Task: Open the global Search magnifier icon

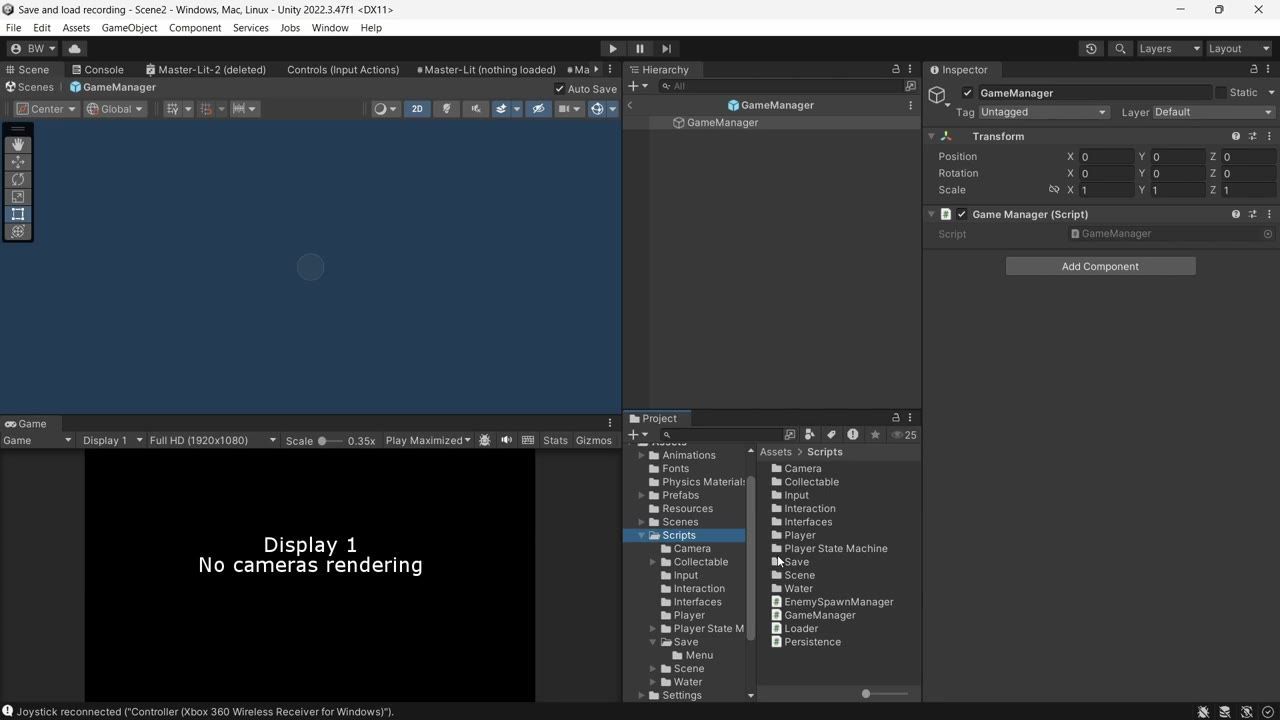Action: tap(1120, 48)
